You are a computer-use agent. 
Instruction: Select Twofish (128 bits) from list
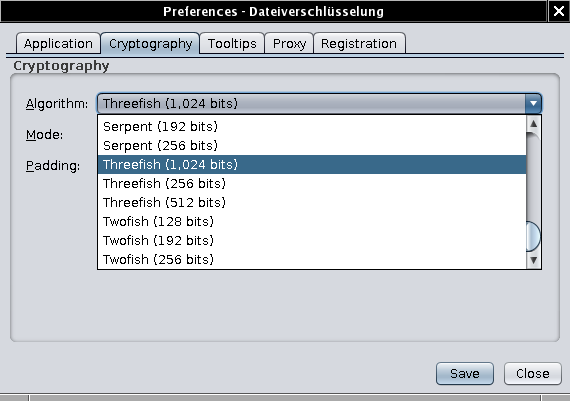pos(312,221)
